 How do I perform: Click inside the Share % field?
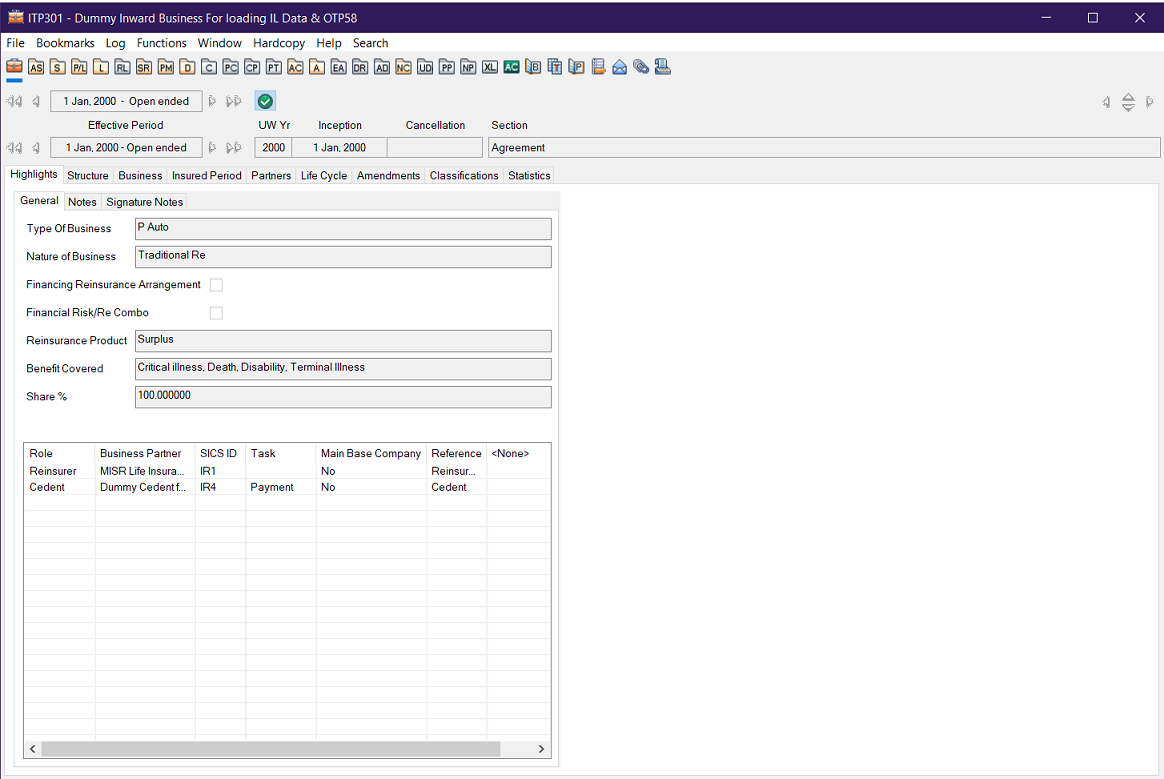pos(343,396)
